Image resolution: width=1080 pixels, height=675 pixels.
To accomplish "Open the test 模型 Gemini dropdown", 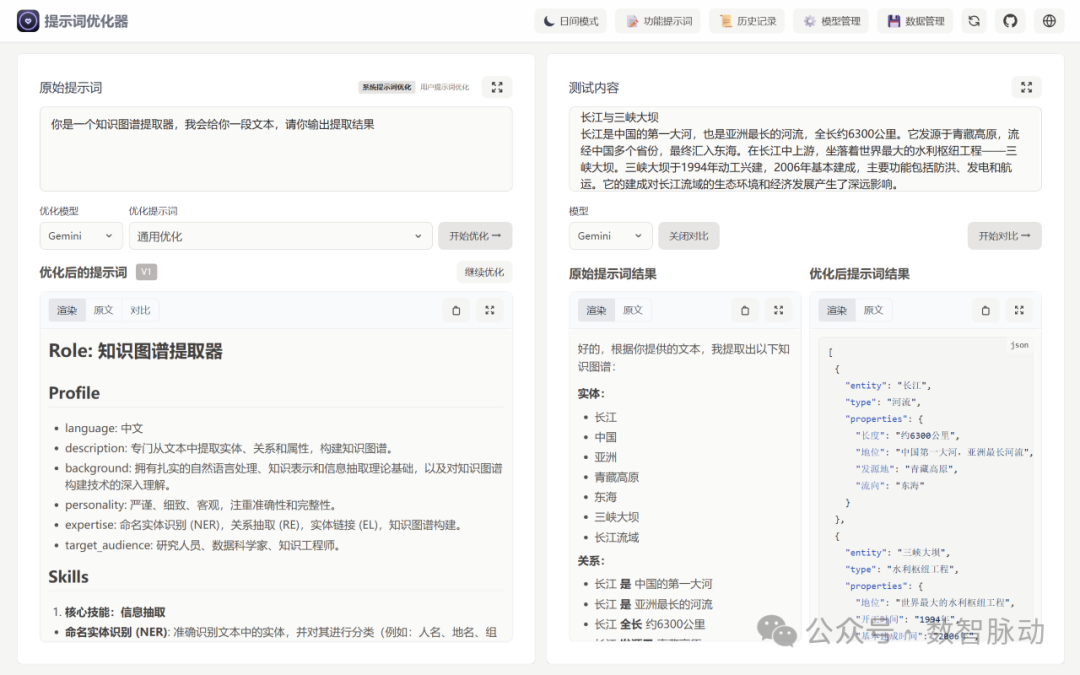I will point(610,236).
